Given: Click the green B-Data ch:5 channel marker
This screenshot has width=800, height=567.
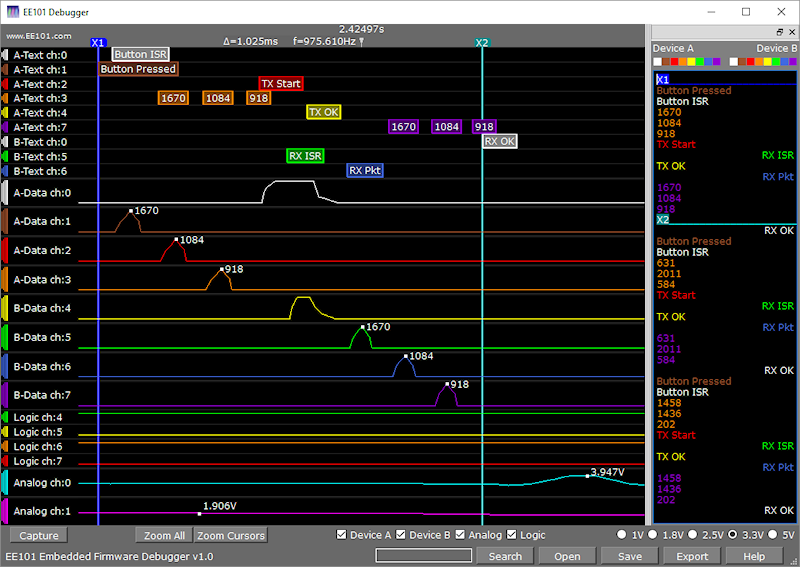Looking at the screenshot, I should [x=6, y=338].
